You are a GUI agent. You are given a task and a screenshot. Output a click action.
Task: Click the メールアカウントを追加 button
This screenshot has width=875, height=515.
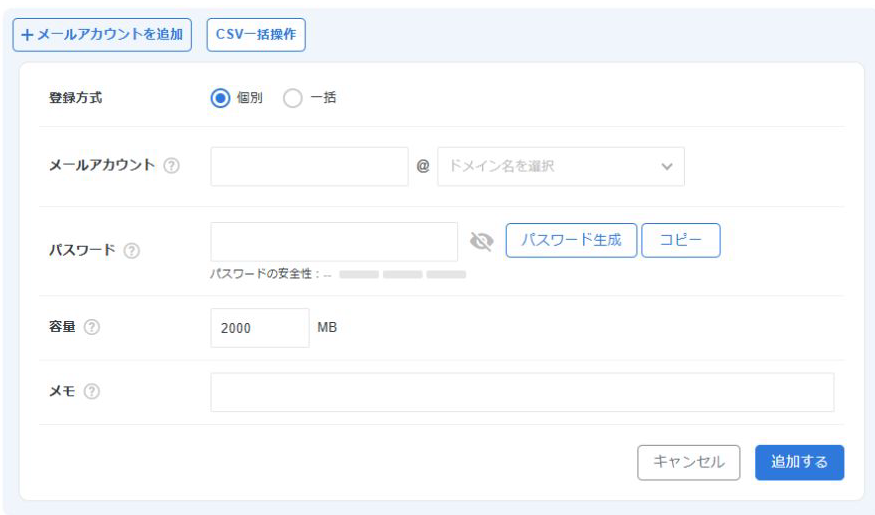(102, 35)
